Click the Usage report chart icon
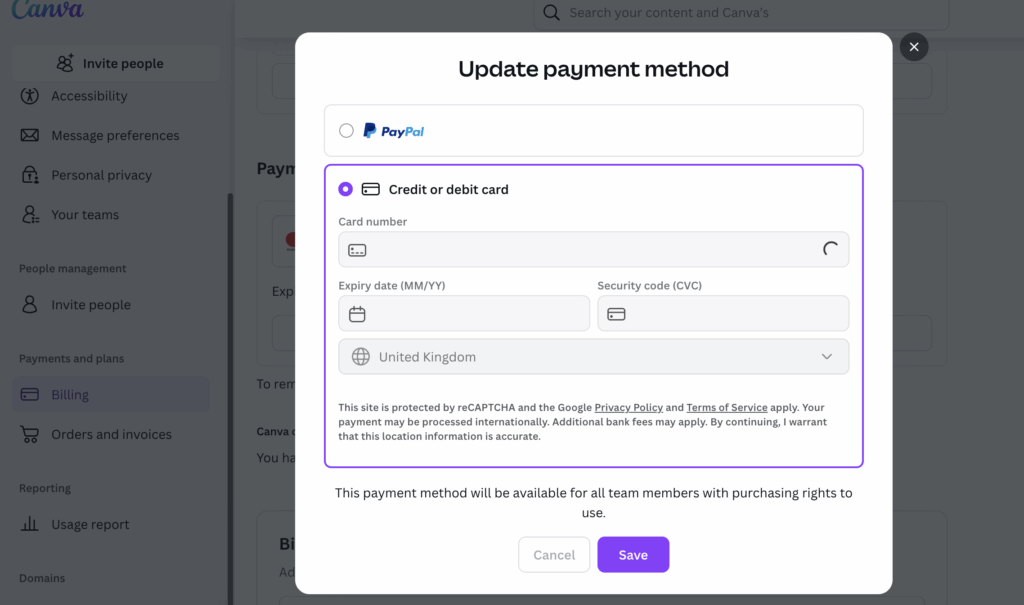This screenshot has height=605, width=1024. [x=30, y=524]
